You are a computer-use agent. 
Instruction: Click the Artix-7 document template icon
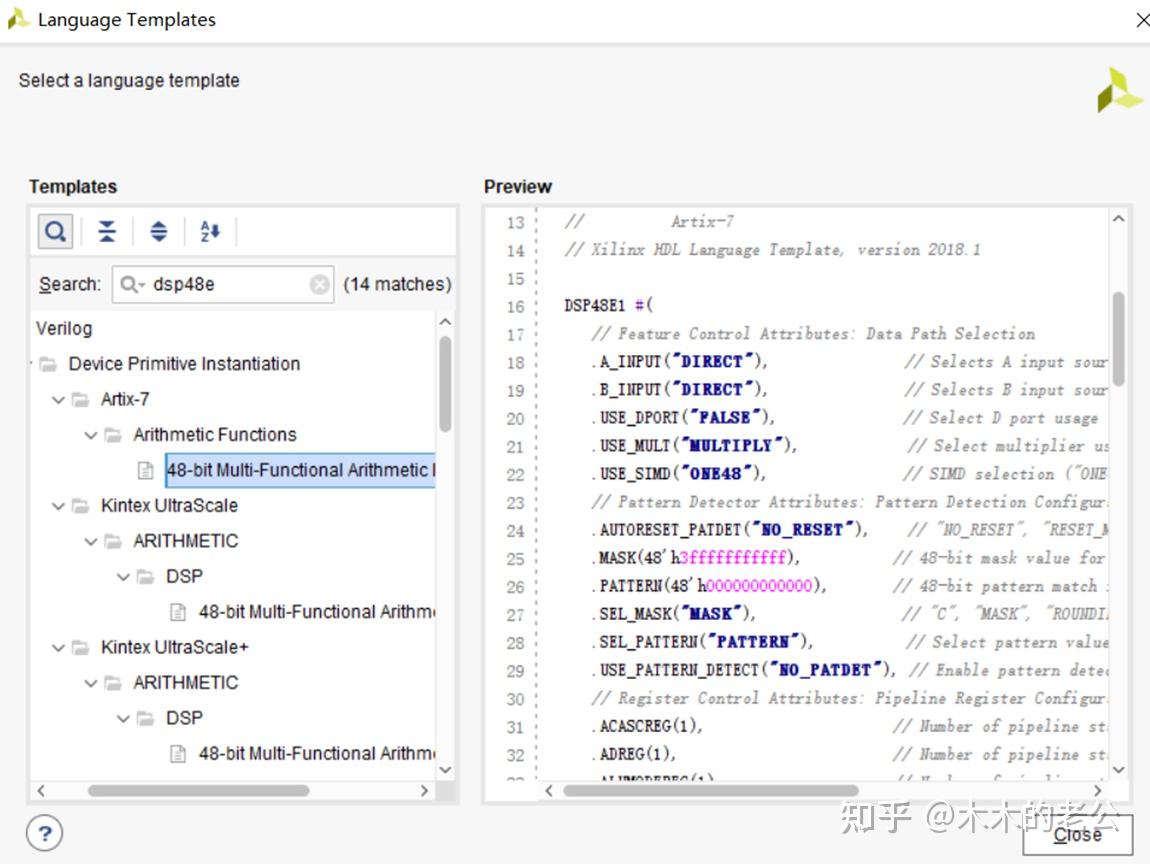(146, 470)
